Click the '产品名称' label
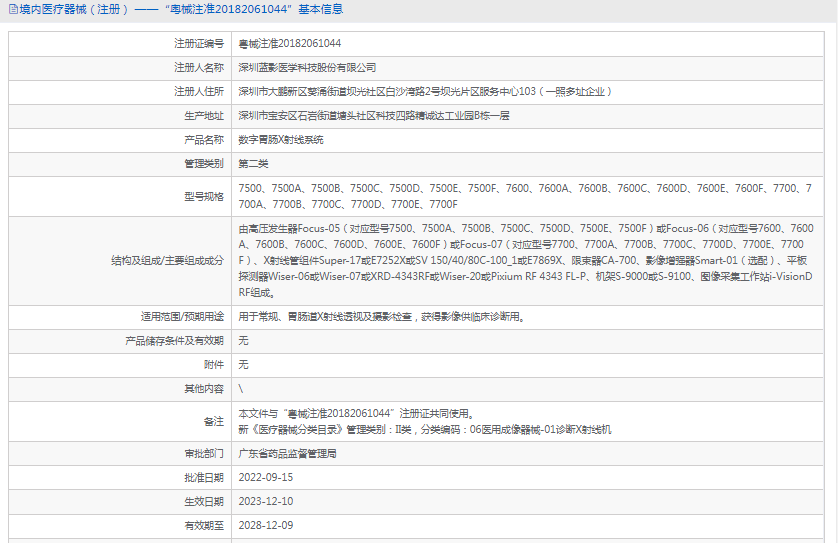 (x=204, y=140)
